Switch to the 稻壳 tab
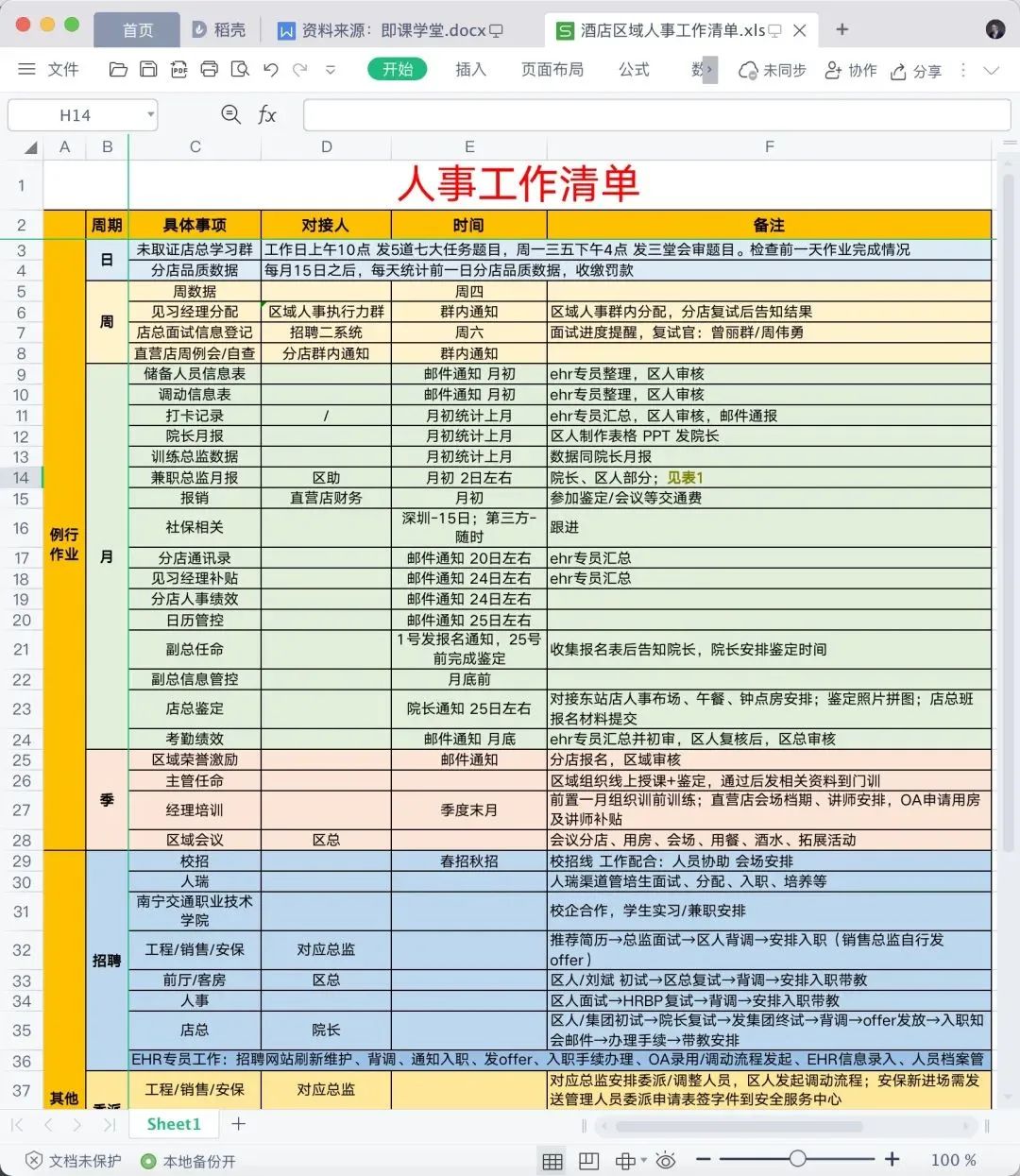1020x1176 pixels. (x=219, y=30)
